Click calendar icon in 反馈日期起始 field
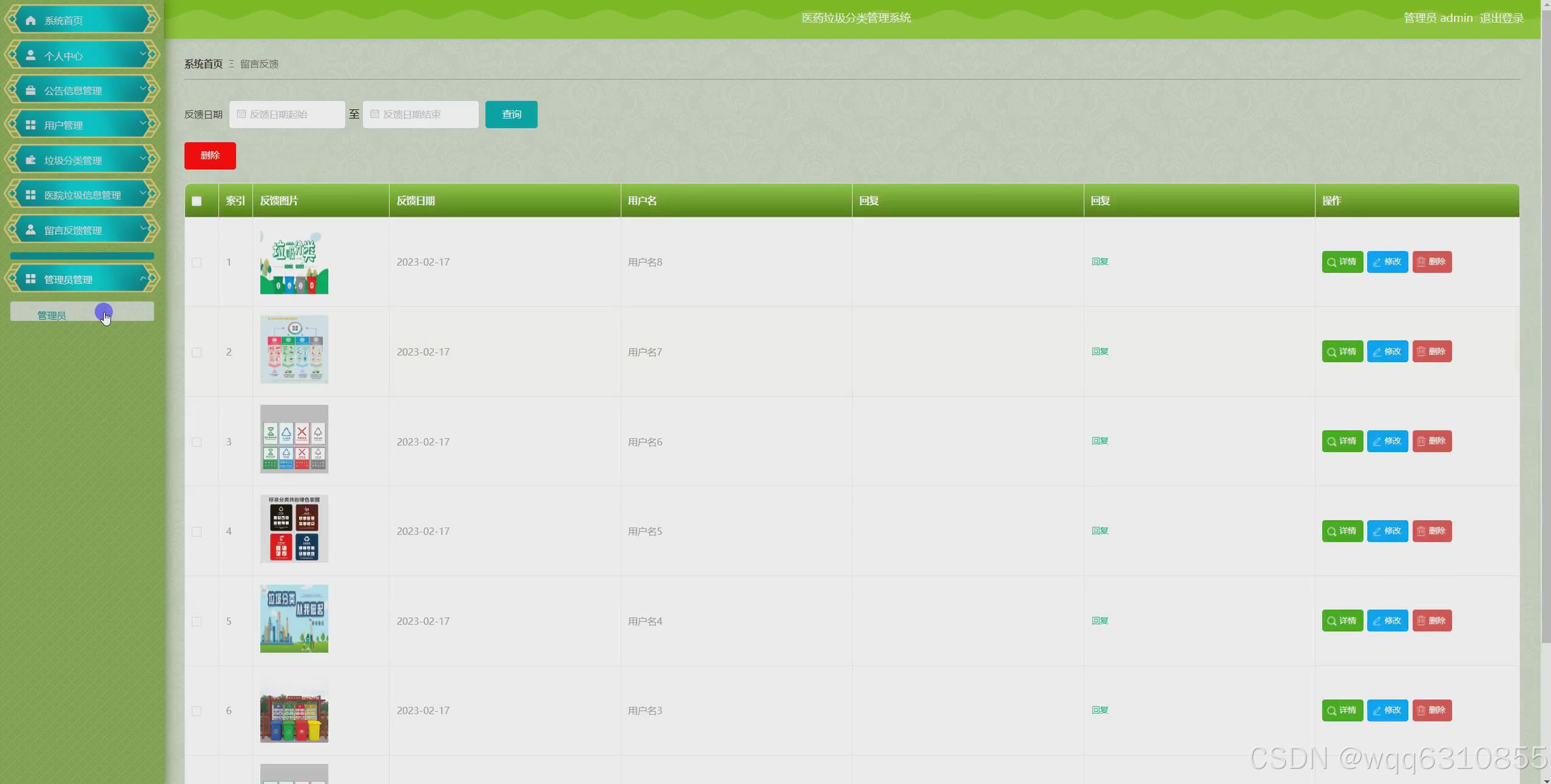This screenshot has height=784, width=1551. click(x=241, y=114)
